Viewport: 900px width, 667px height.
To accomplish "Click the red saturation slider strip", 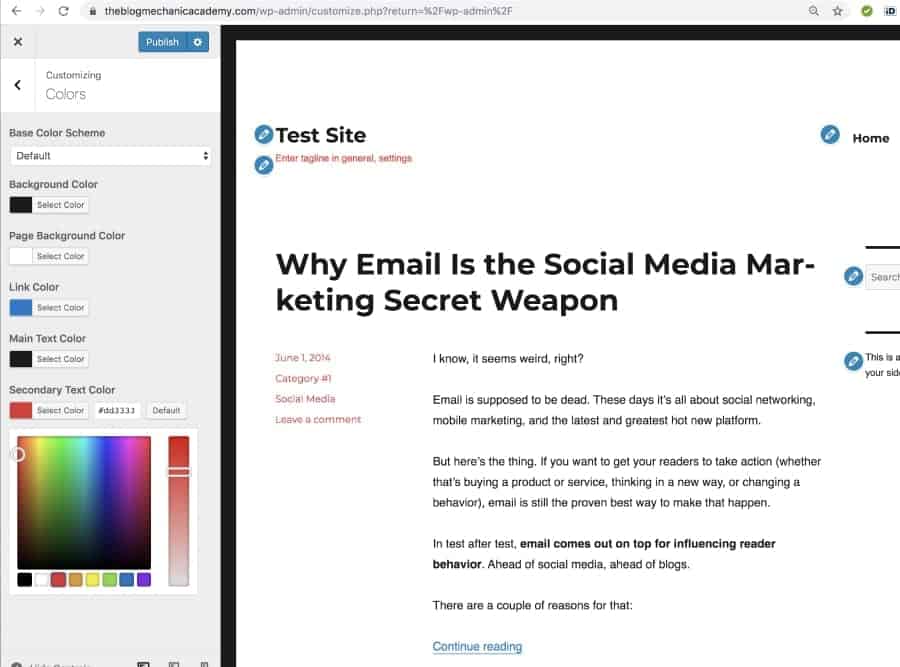I will coord(178,510).
